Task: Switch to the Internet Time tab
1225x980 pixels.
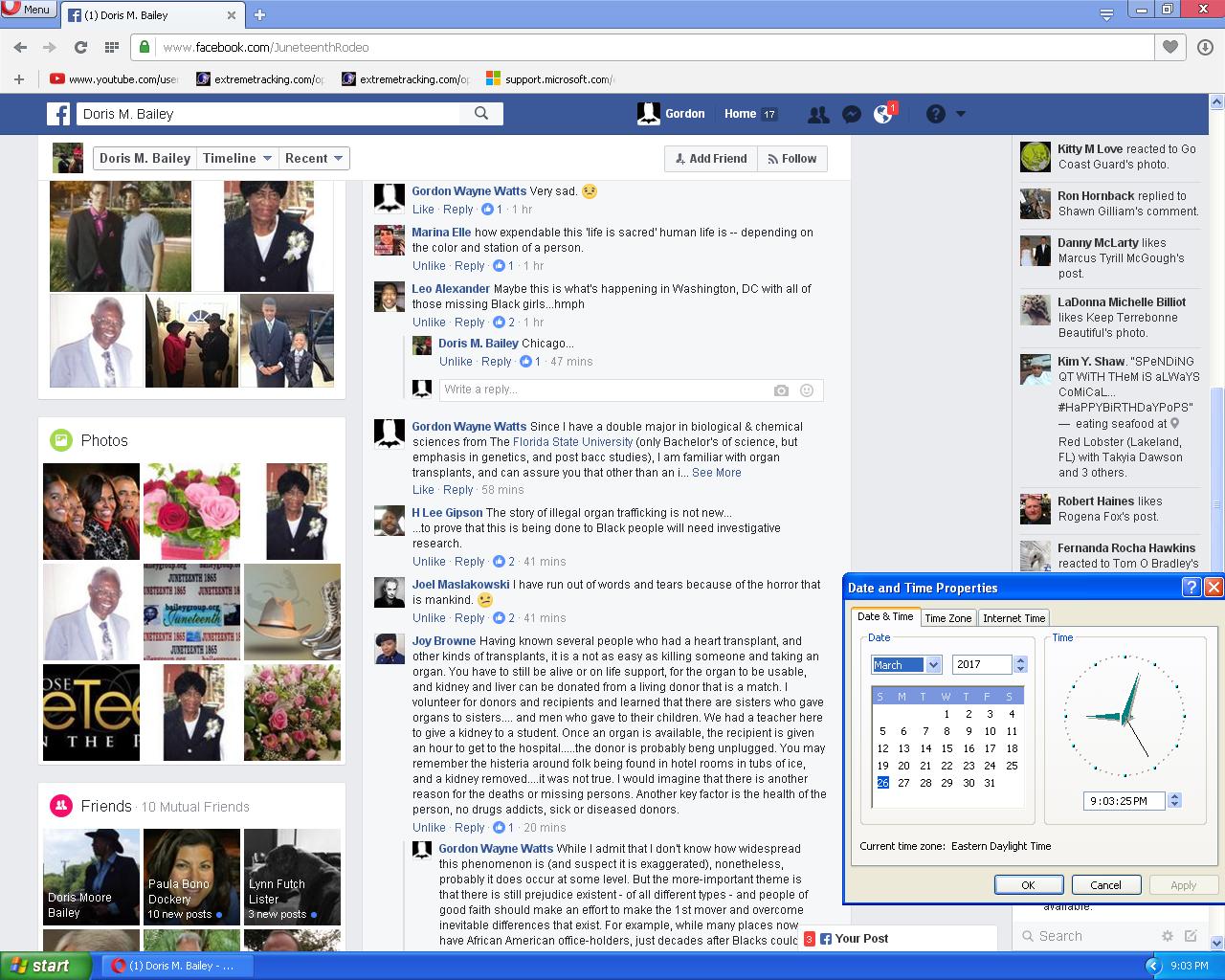Action: (x=1013, y=618)
